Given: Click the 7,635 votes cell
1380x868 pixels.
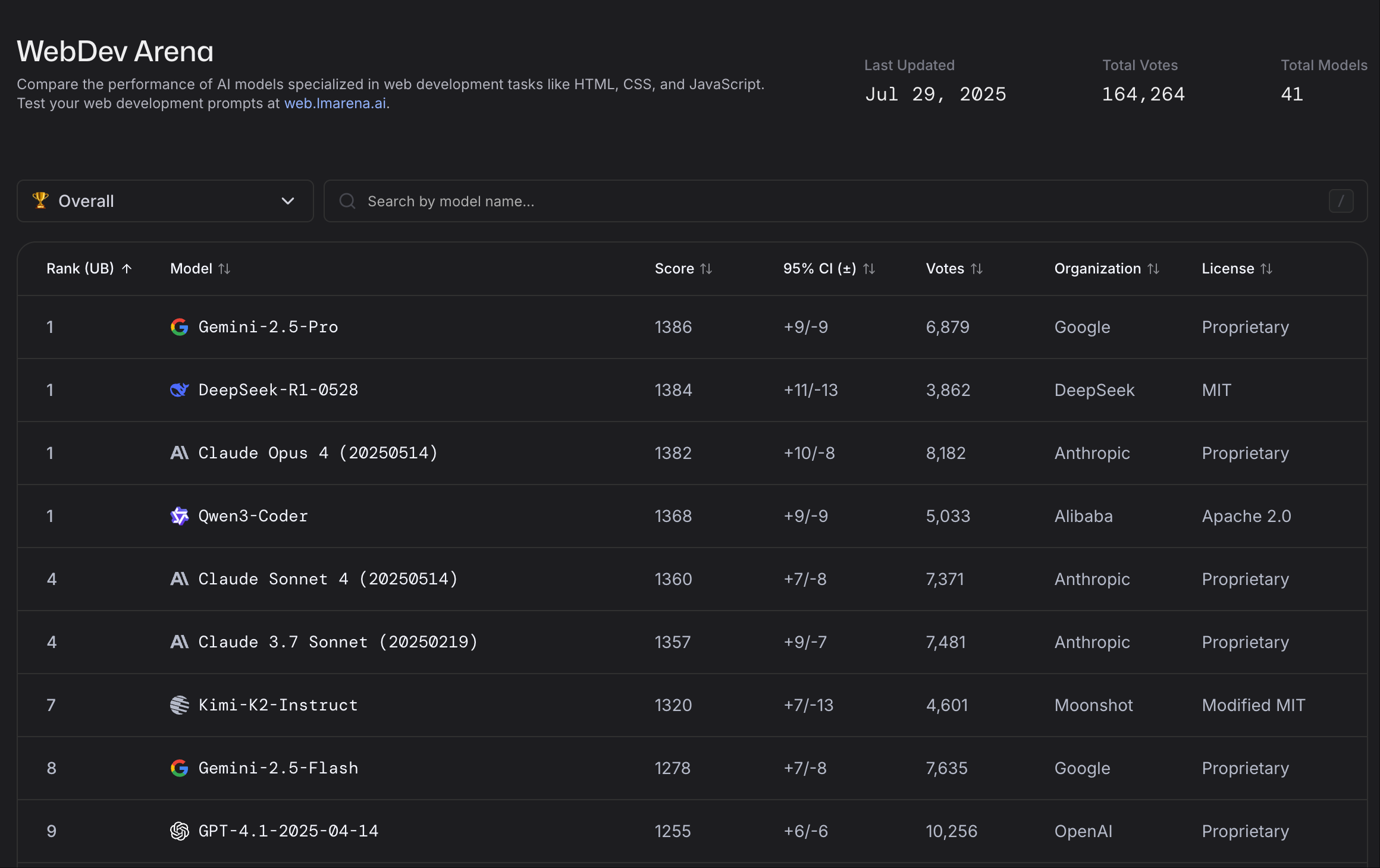Looking at the screenshot, I should pos(947,768).
